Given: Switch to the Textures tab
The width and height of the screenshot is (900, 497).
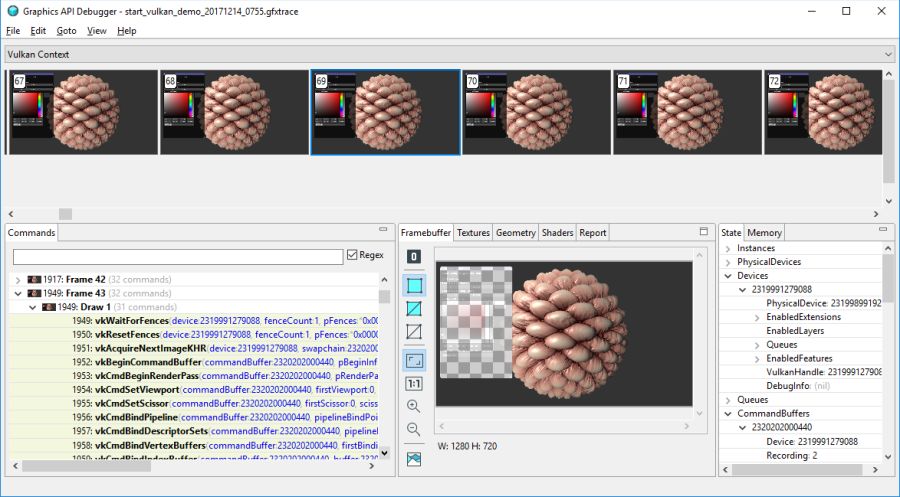Looking at the screenshot, I should [473, 232].
